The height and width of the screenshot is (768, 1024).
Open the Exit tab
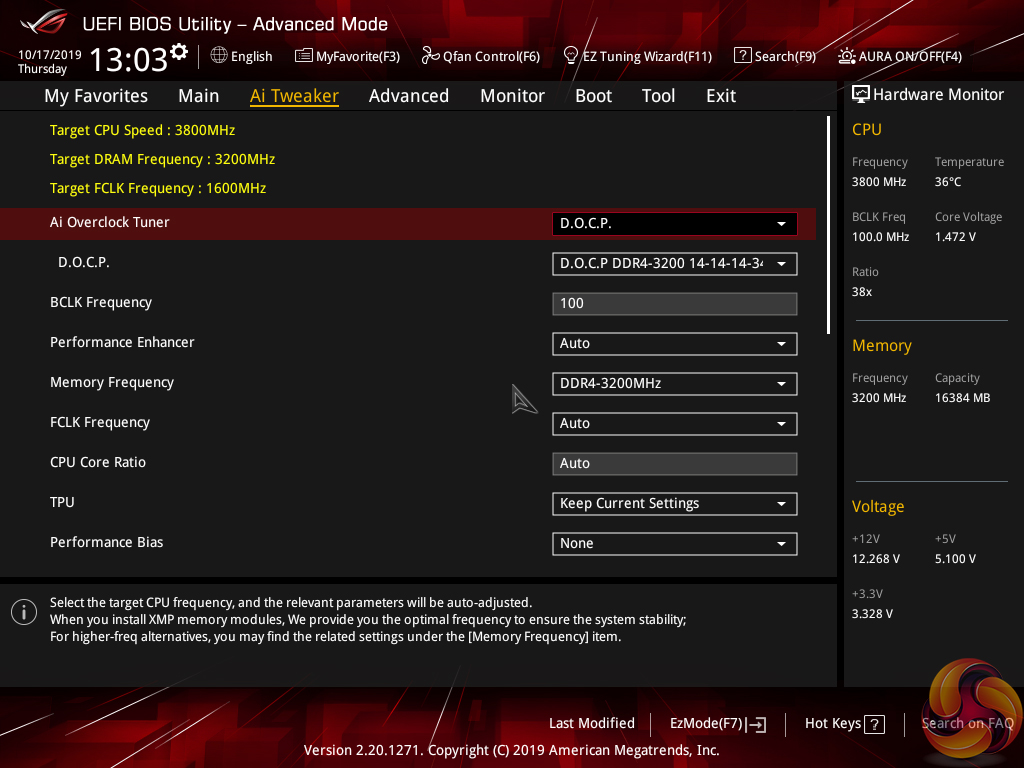click(721, 96)
